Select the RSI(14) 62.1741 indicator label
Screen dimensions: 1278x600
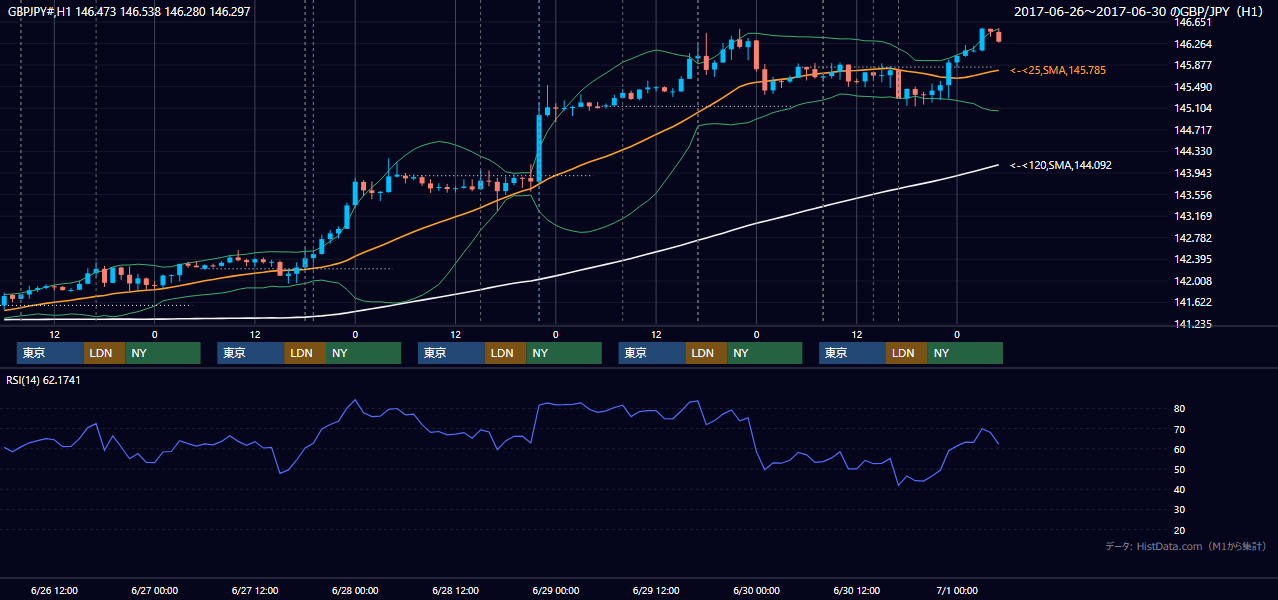(x=44, y=380)
